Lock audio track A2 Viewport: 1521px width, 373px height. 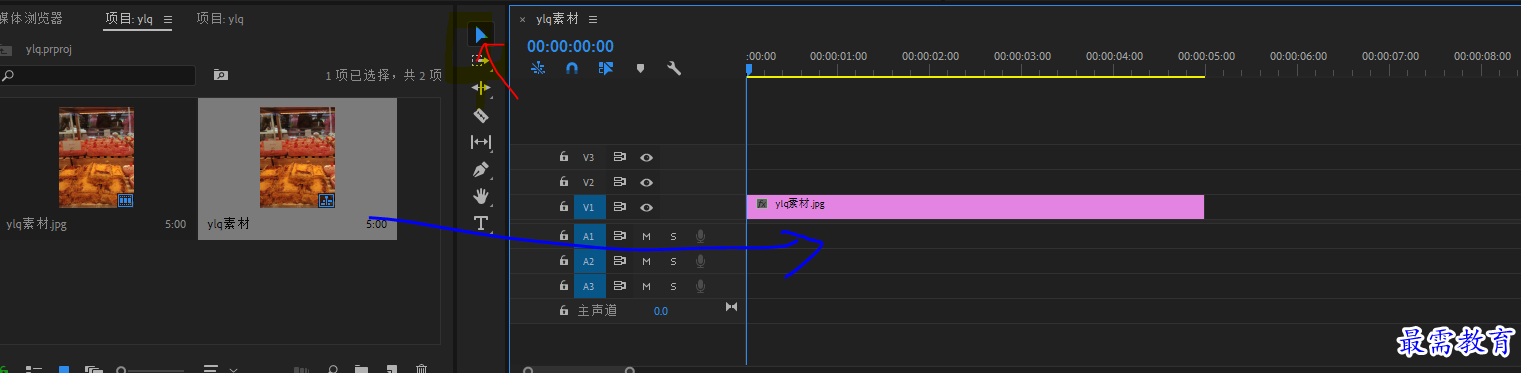(x=564, y=261)
